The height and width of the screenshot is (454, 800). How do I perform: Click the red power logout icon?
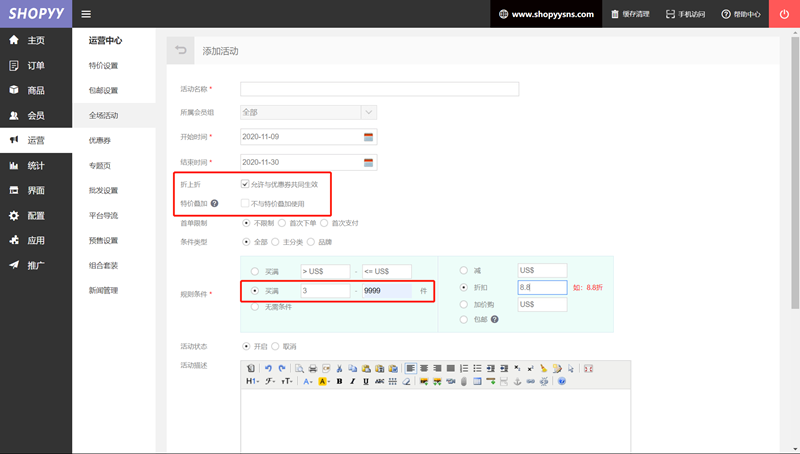pyautogui.click(x=783, y=14)
